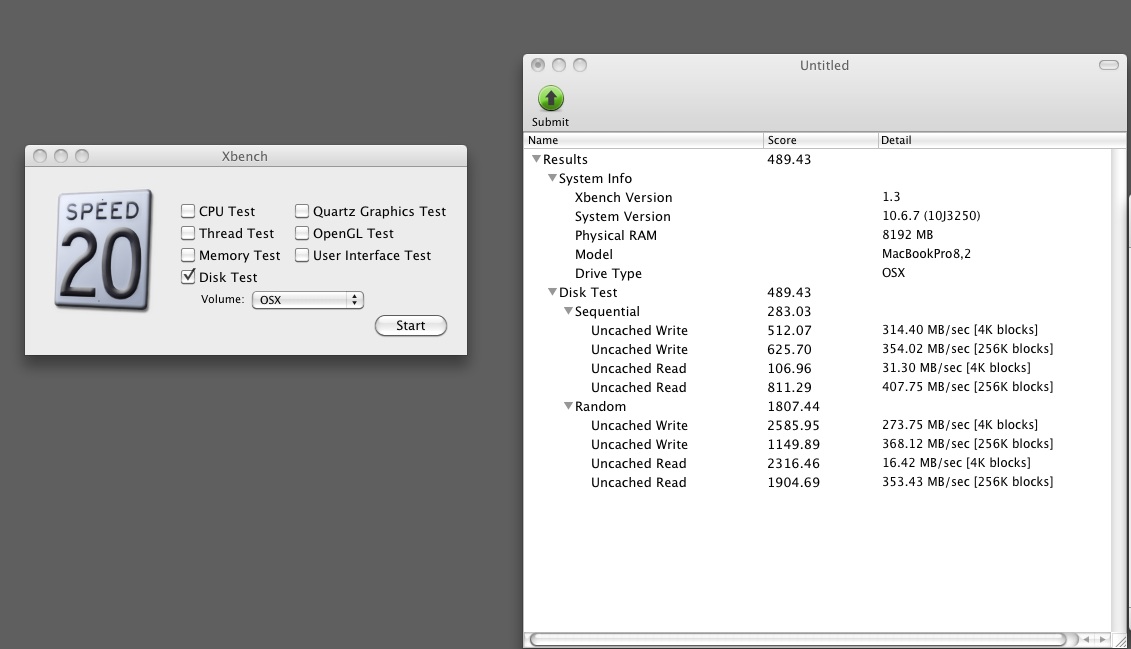Collapse the Disk Test disclosure triangle

[x=552, y=292]
